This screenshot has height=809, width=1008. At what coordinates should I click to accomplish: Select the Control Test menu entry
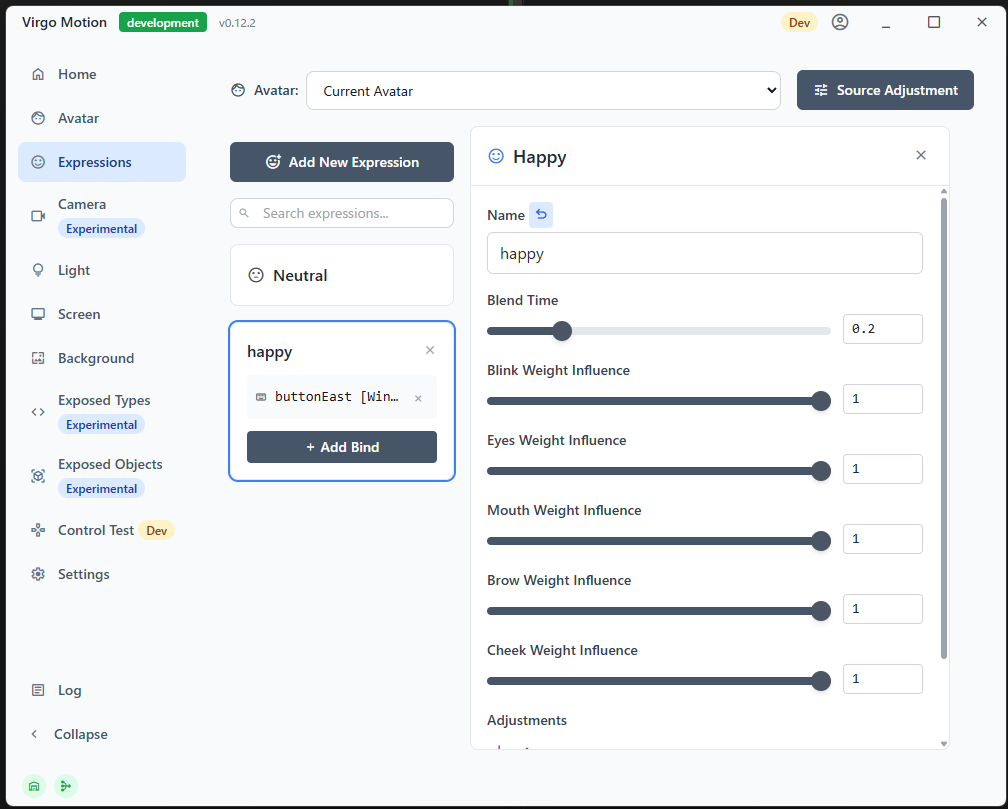pyautogui.click(x=96, y=530)
